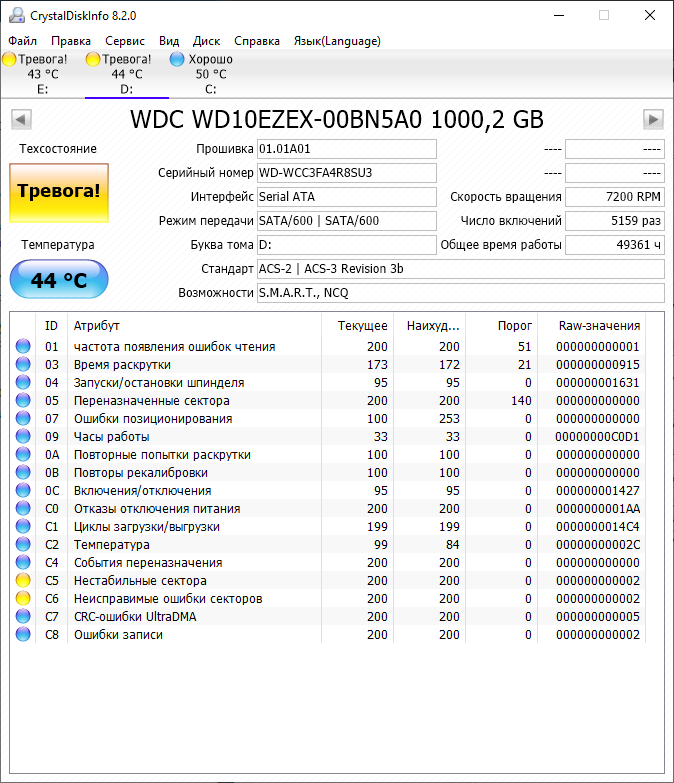Click current value 173 for Время раскрутки
Image resolution: width=674 pixels, height=783 pixels.
coord(377,365)
